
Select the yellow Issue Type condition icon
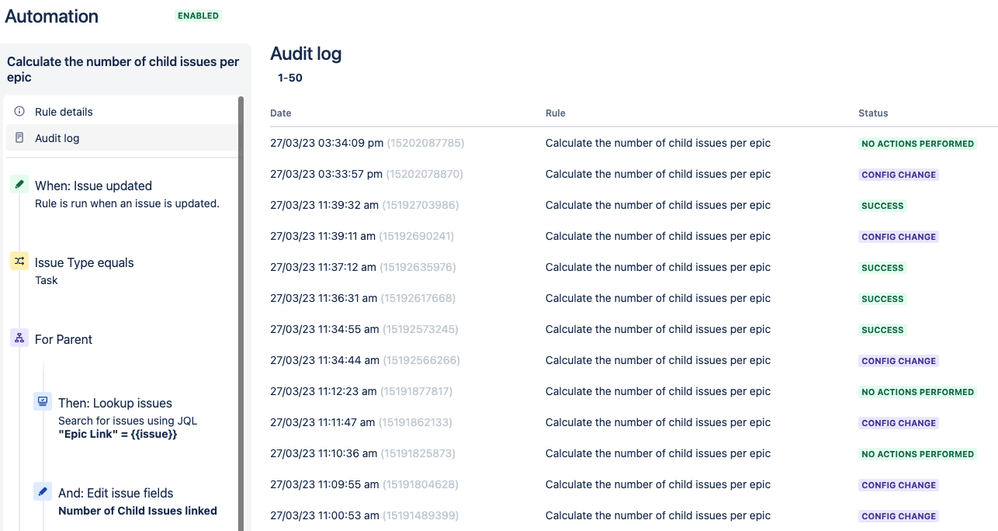[20, 261]
